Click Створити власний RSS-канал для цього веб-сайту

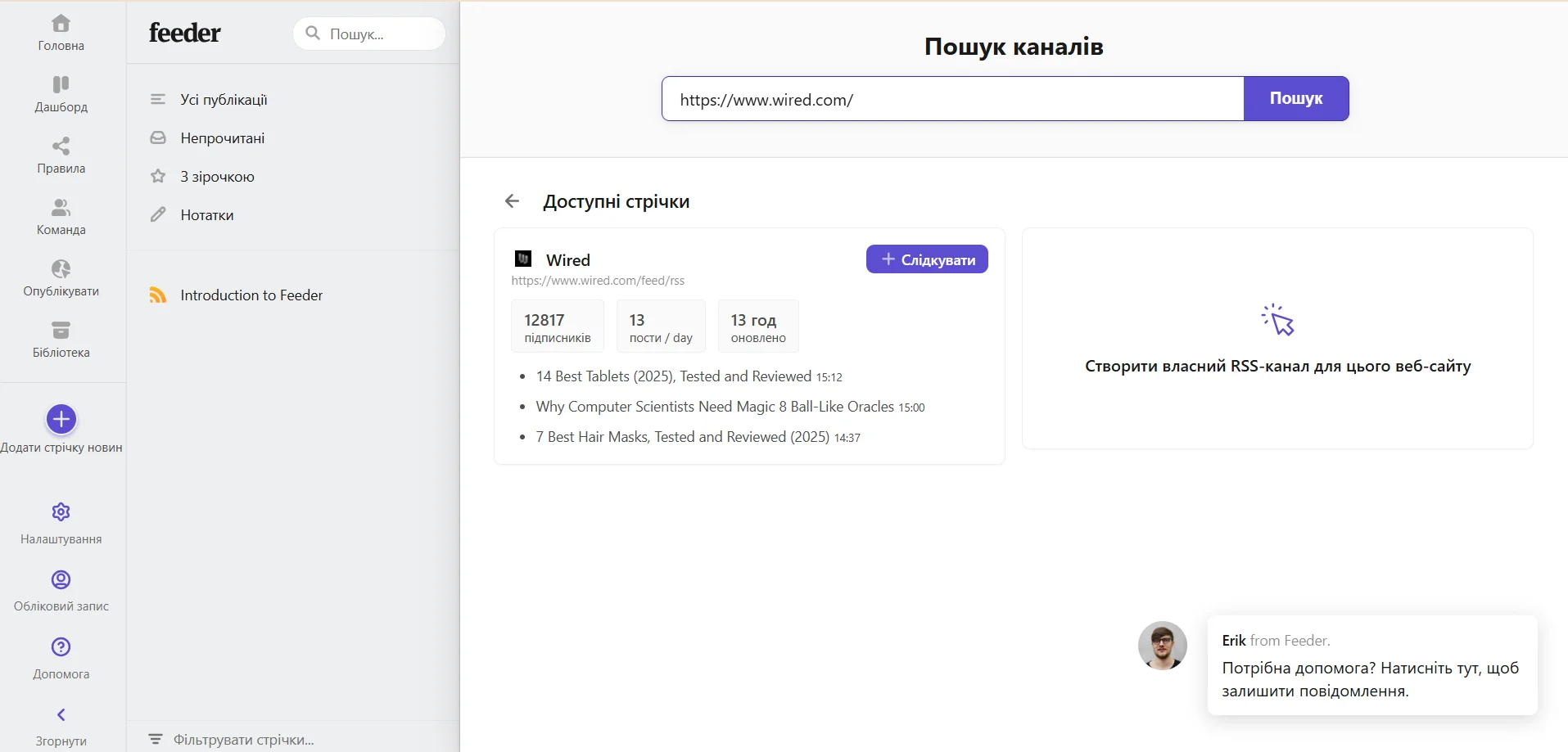pos(1278,366)
